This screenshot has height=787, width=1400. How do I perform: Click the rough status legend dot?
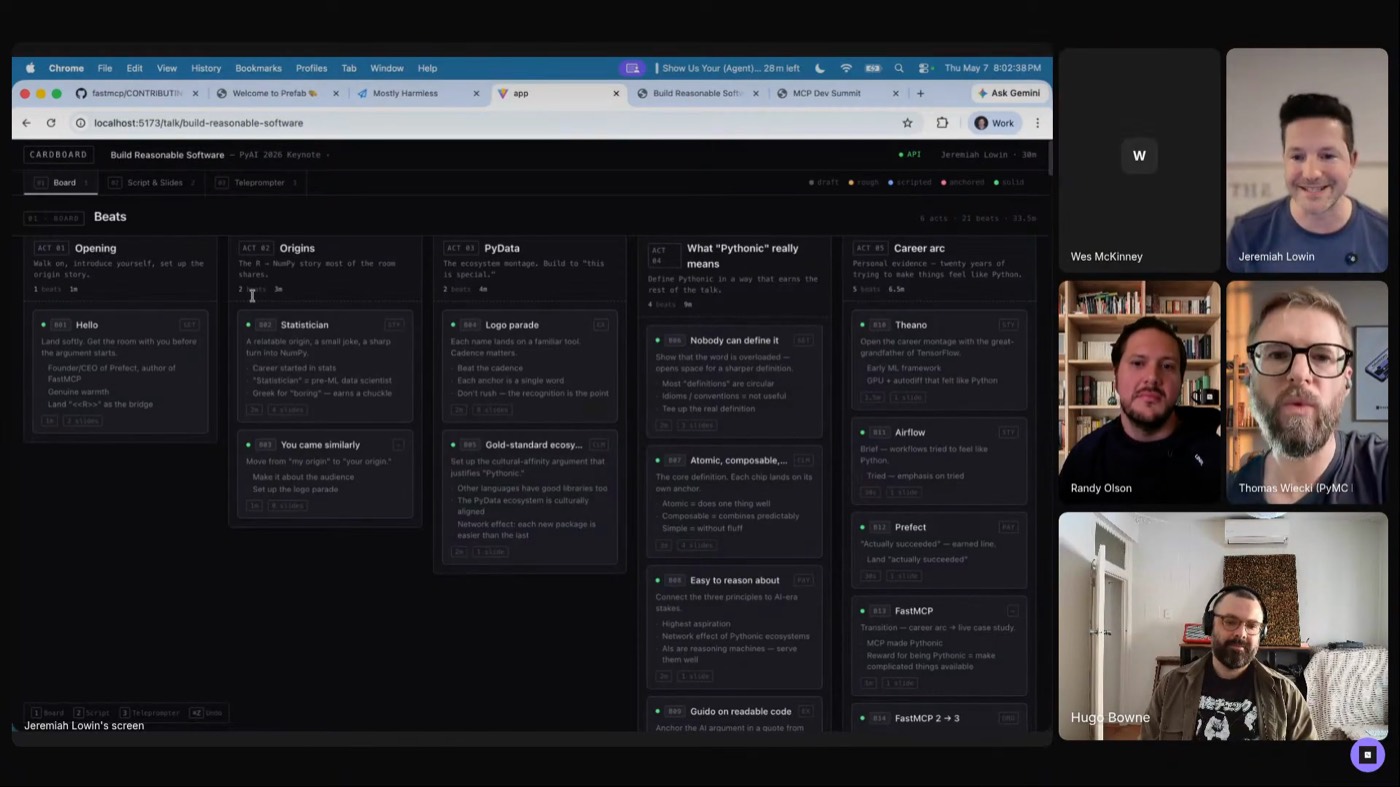851,183
